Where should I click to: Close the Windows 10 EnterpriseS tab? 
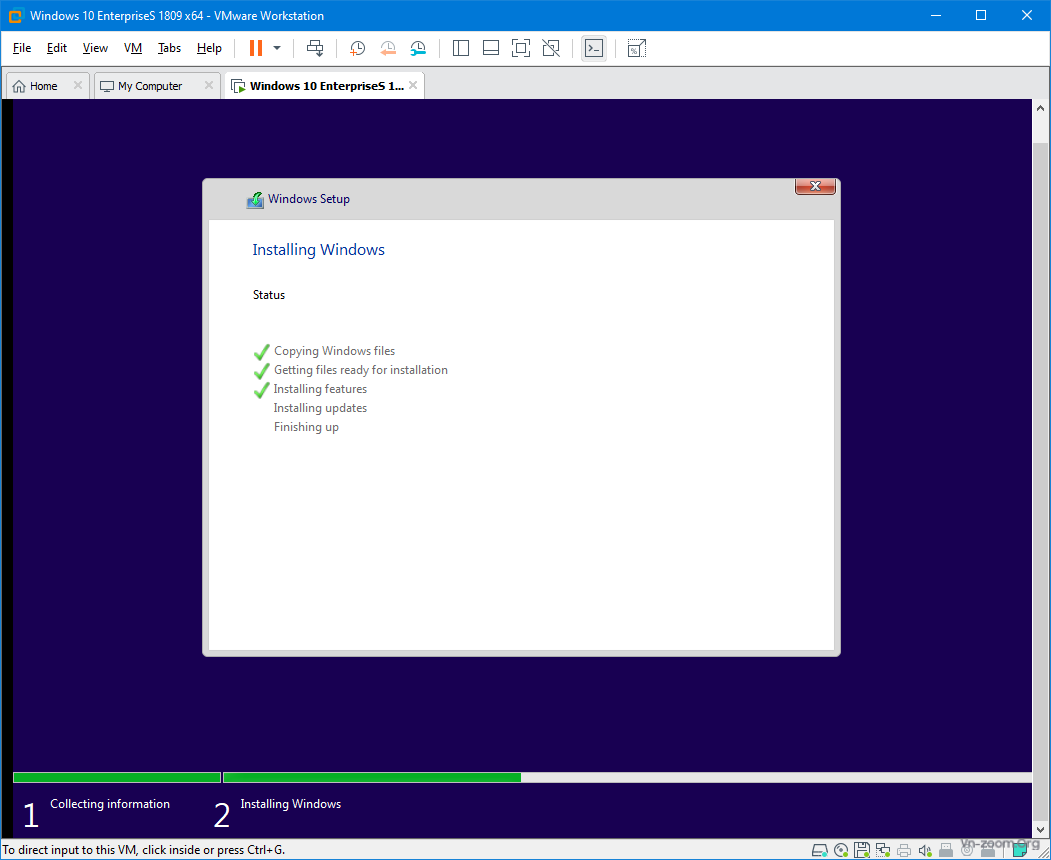click(413, 85)
